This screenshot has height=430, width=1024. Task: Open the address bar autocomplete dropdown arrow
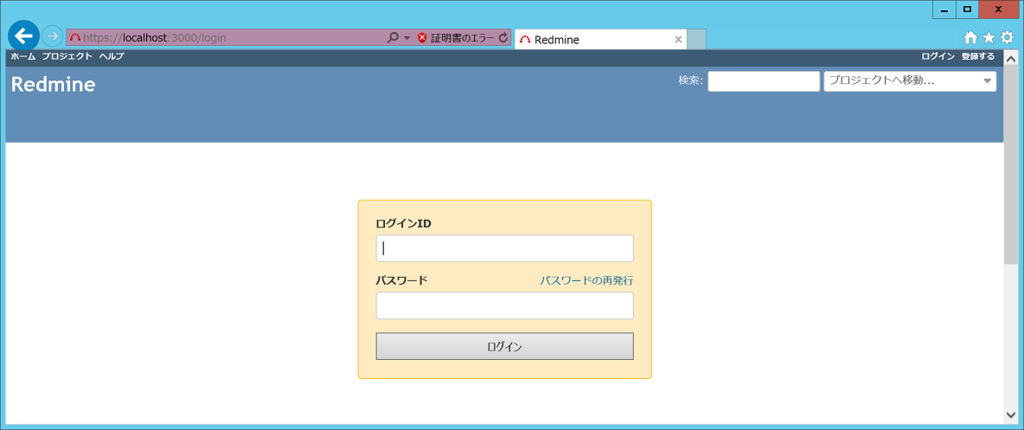tap(407, 38)
